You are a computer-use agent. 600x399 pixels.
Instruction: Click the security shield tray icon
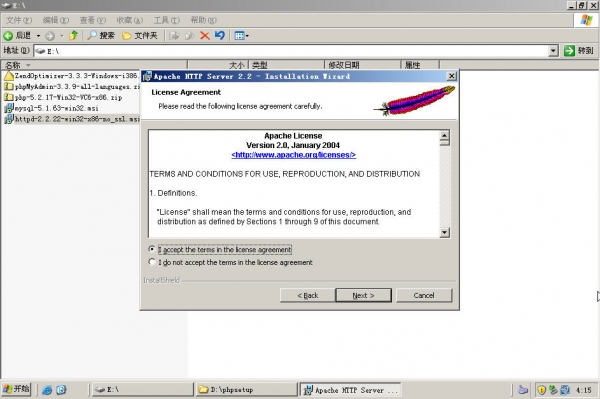(541, 390)
